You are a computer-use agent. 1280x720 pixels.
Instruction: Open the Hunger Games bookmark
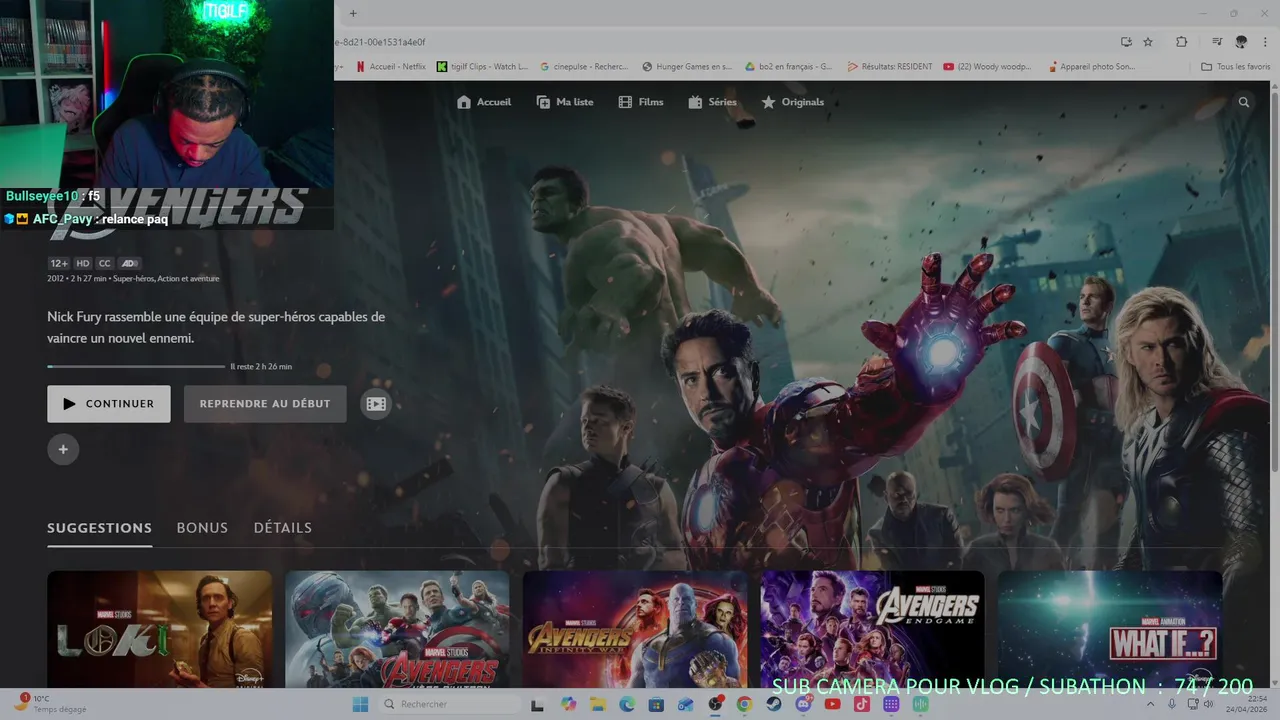[x=687, y=67]
